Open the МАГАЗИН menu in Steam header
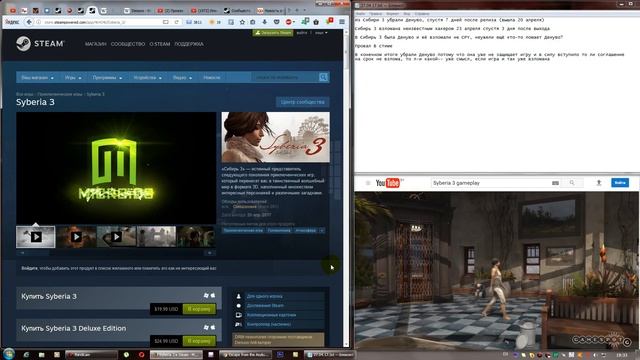Viewport: 640px width, 360px height. (x=96, y=44)
